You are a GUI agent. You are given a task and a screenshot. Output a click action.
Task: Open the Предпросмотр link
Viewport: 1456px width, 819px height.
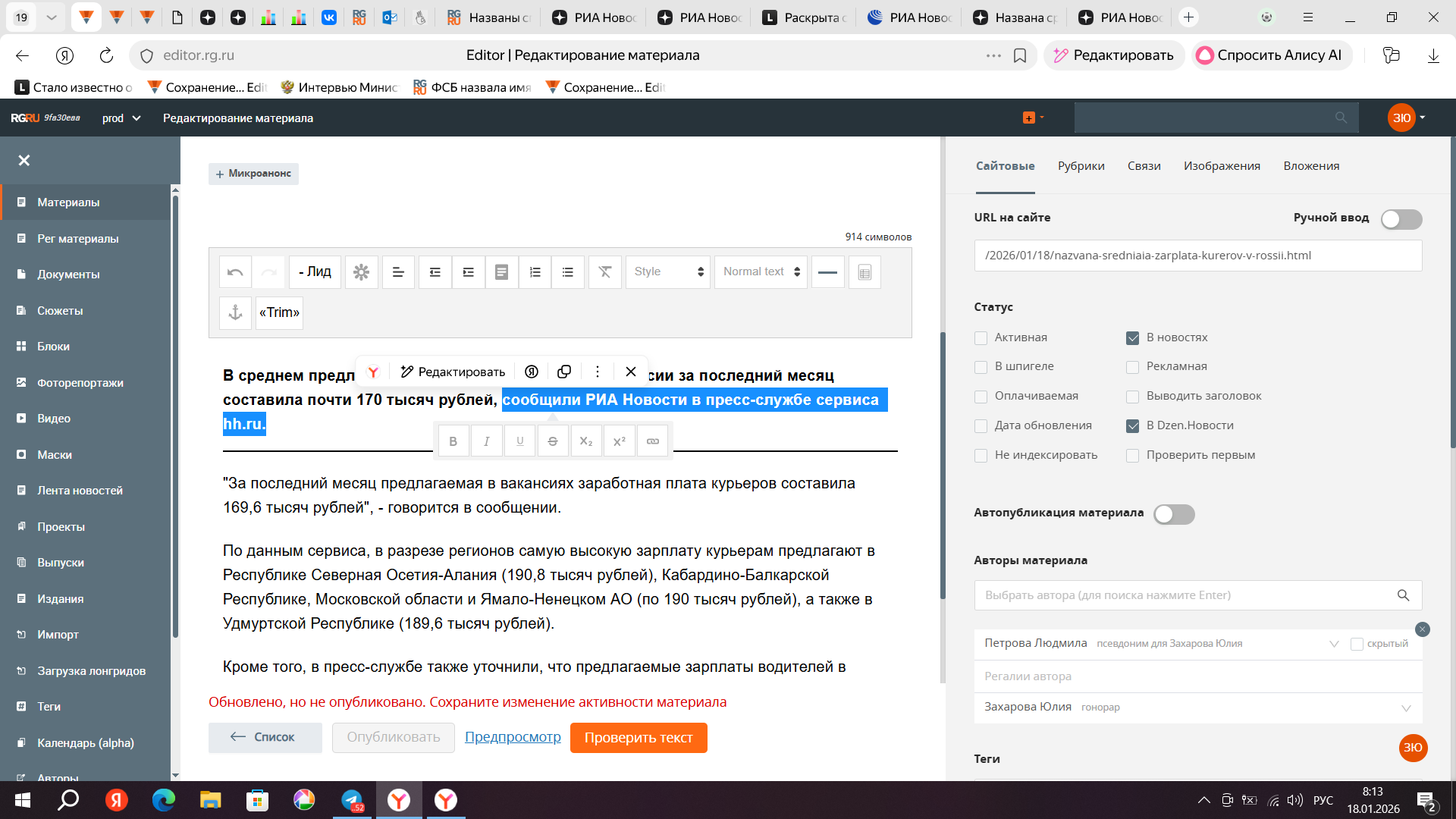[513, 737]
